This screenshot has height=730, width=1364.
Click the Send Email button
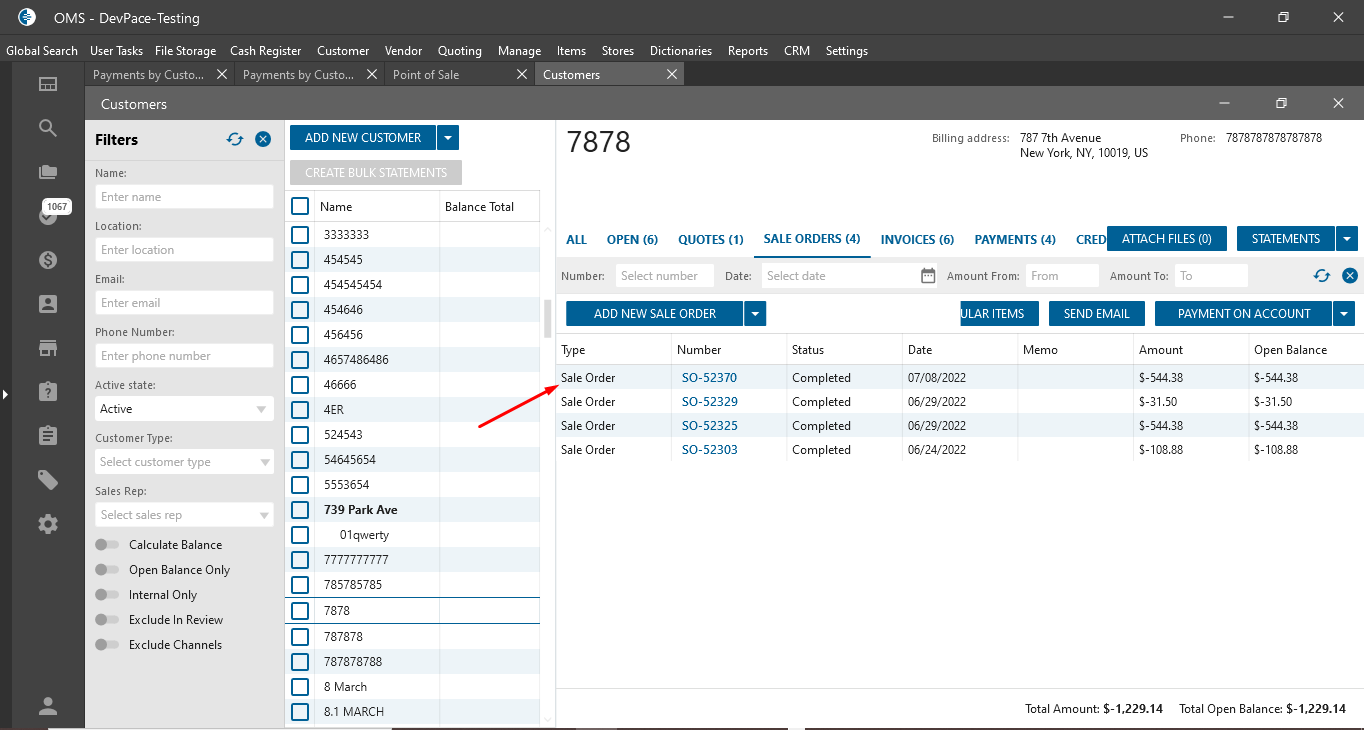point(1097,314)
